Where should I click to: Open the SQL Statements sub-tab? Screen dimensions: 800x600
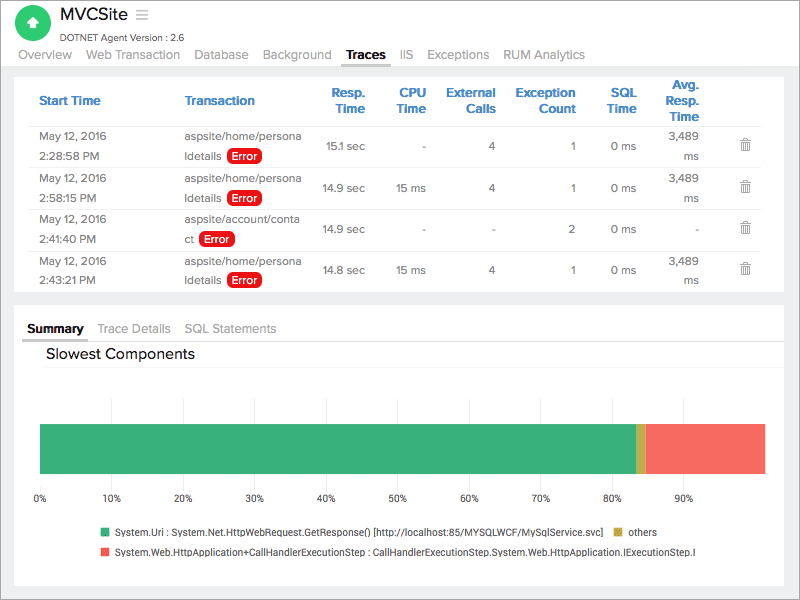(x=230, y=328)
